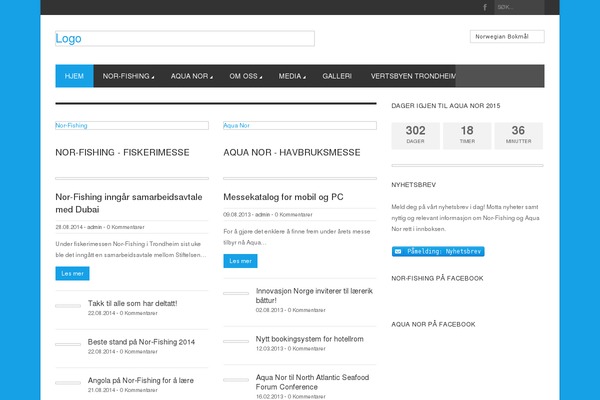The image size is (600, 400).
Task: Click thumbnail beside Takk til alle article
Action: coord(68,306)
